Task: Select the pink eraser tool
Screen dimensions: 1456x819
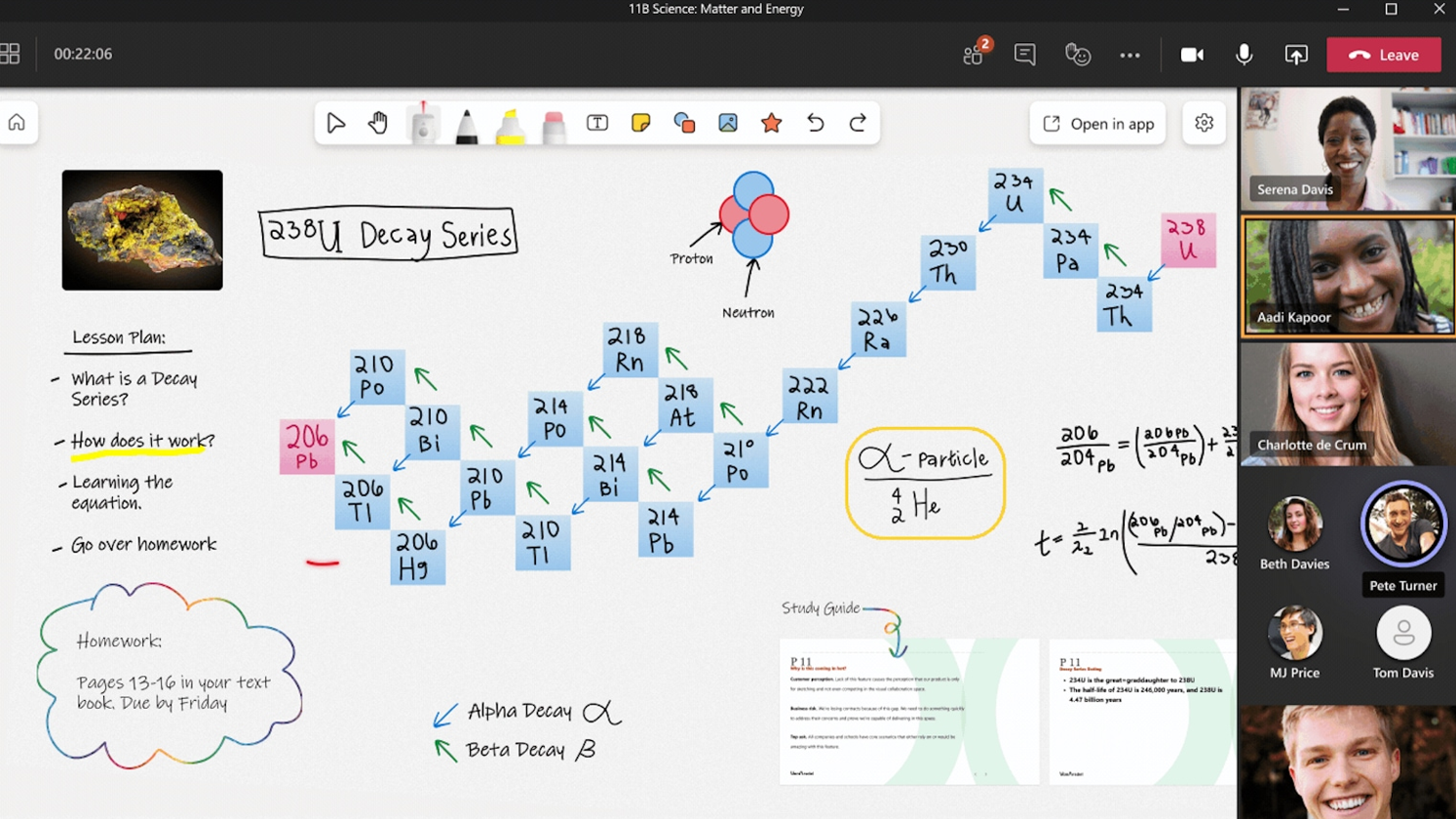Action: [x=554, y=127]
